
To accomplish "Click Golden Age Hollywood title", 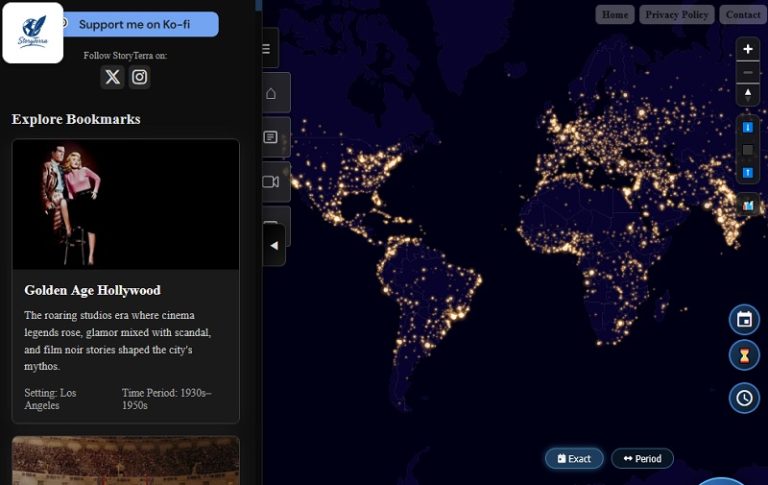I will 92,290.
